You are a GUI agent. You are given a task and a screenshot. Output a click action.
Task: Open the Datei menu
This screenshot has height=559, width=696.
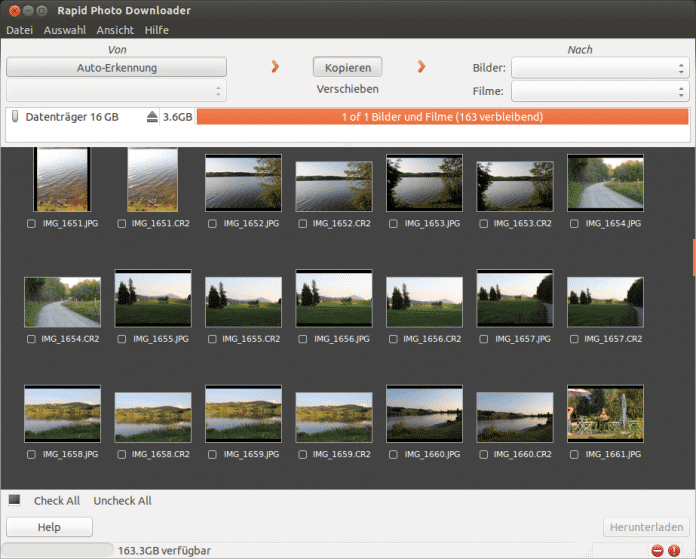coord(19,30)
